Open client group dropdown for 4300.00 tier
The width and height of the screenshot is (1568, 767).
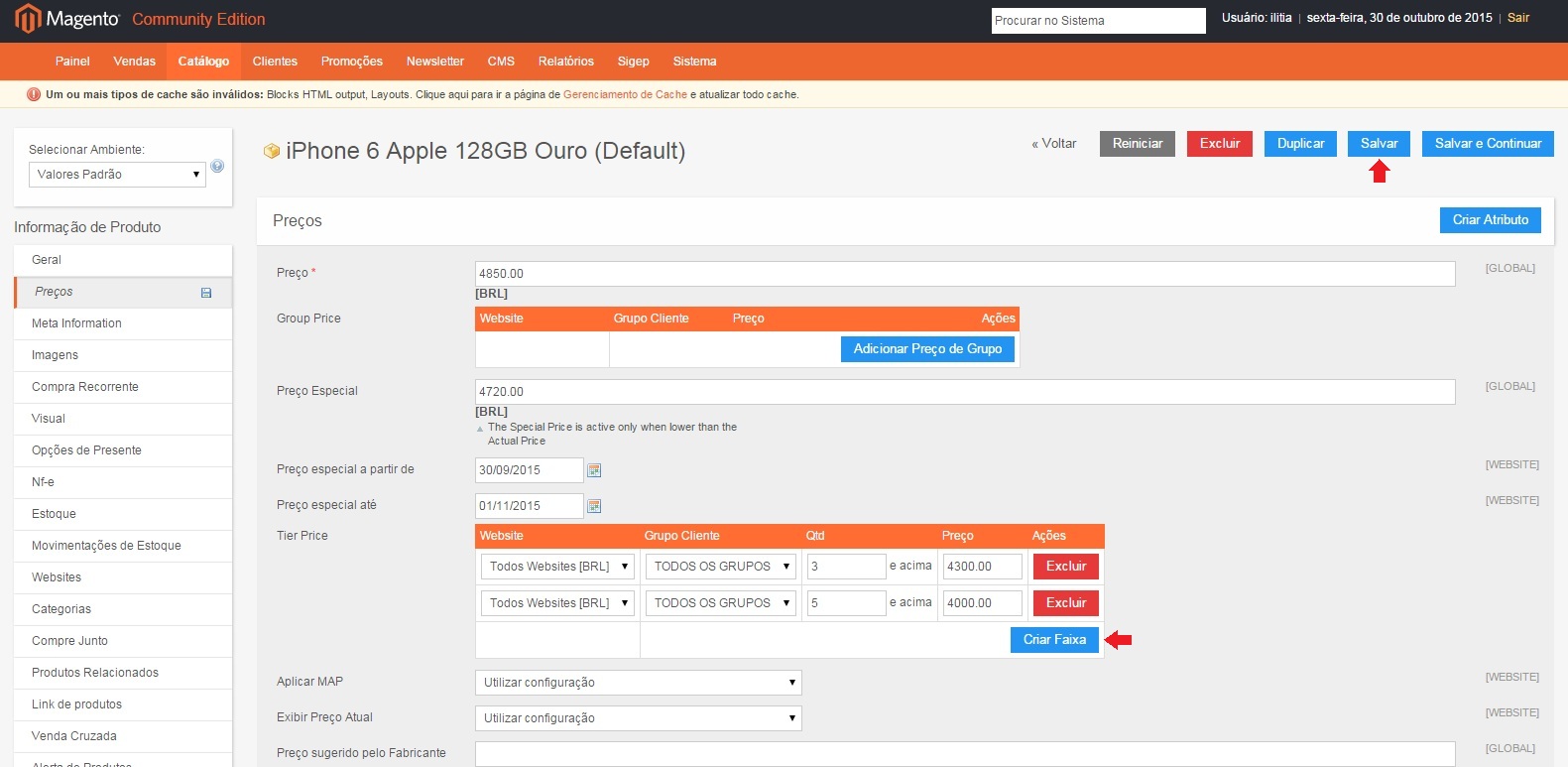721,567
